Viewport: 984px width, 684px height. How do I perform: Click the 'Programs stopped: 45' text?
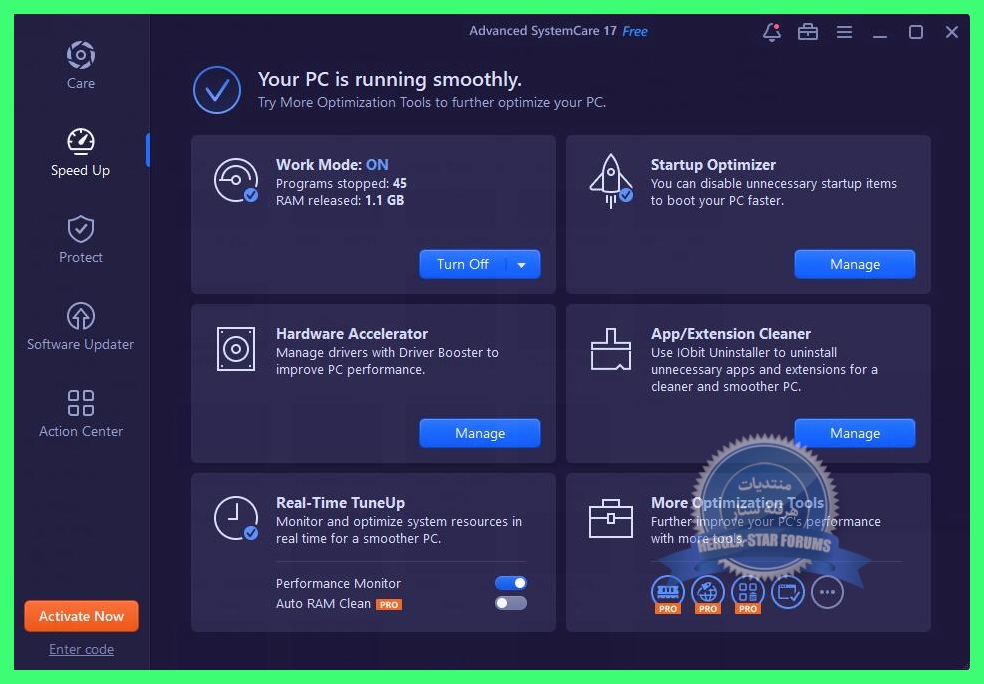click(341, 183)
